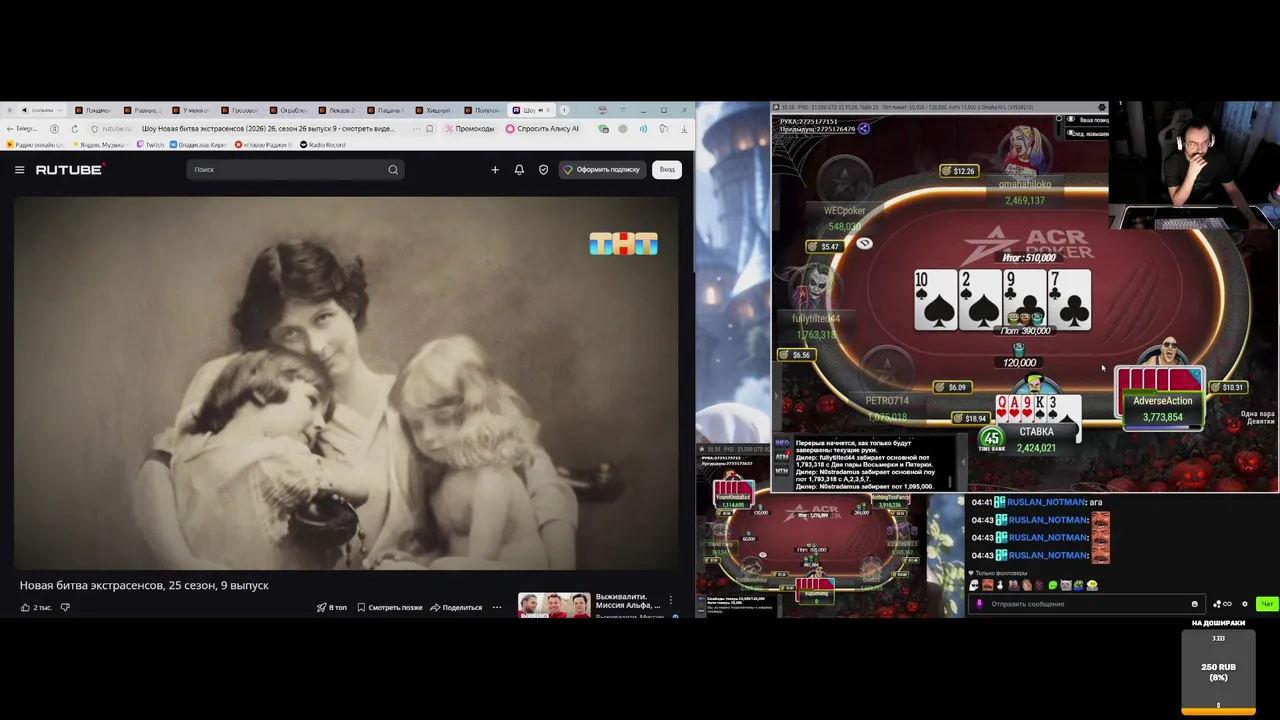Reload the page in browser
The image size is (1280, 720).
point(75,128)
